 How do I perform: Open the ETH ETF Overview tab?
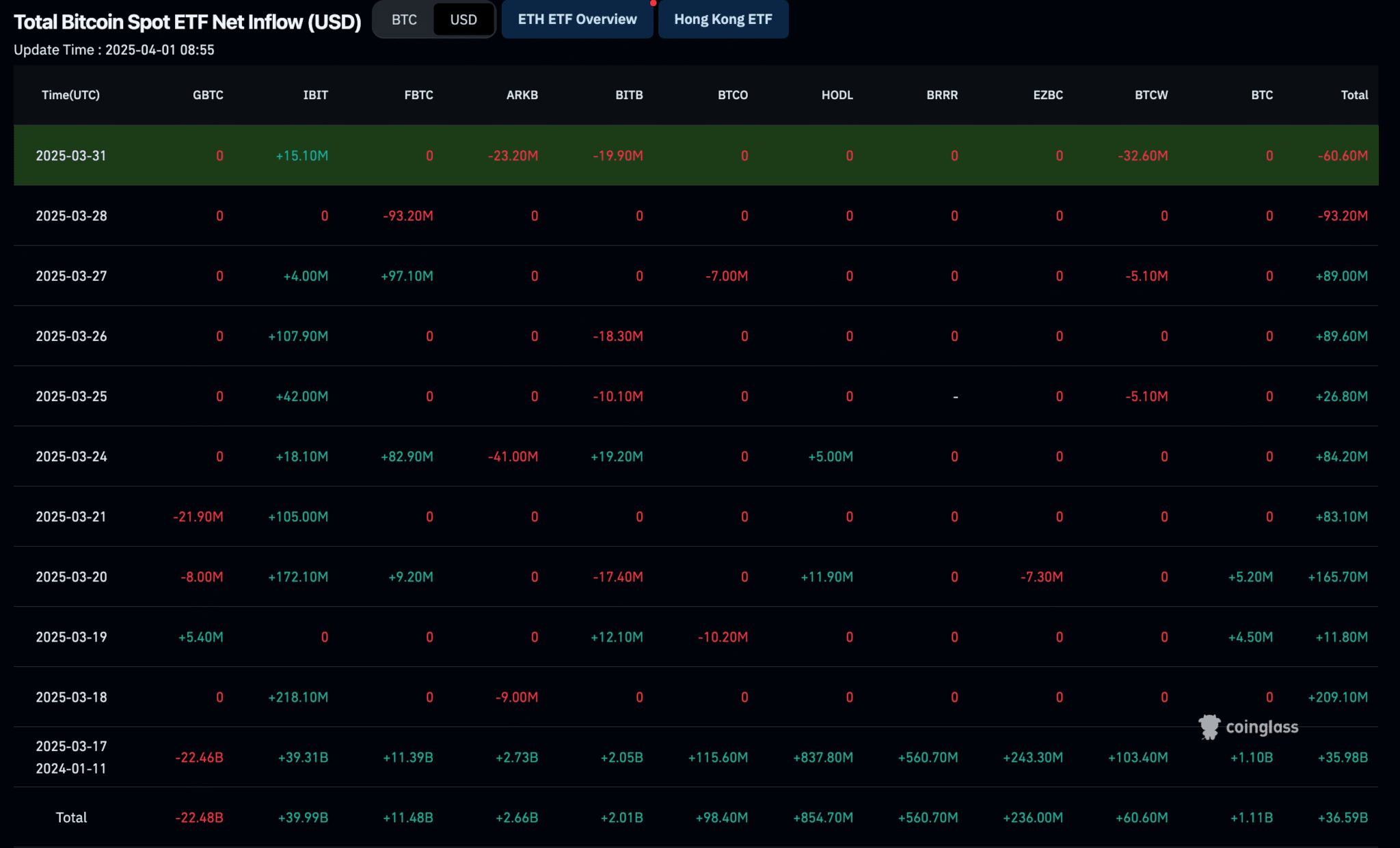[x=577, y=19]
